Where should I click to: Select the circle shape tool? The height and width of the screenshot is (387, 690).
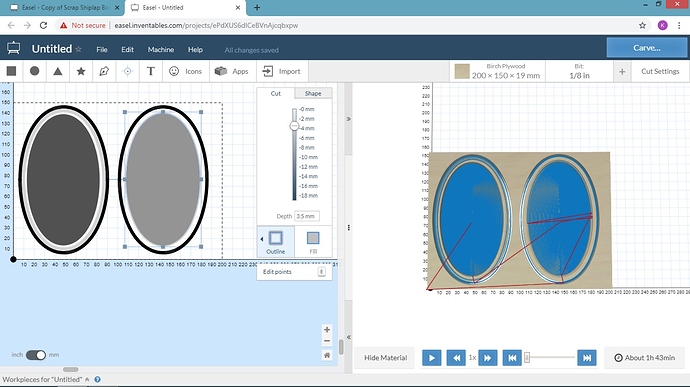click(34, 71)
